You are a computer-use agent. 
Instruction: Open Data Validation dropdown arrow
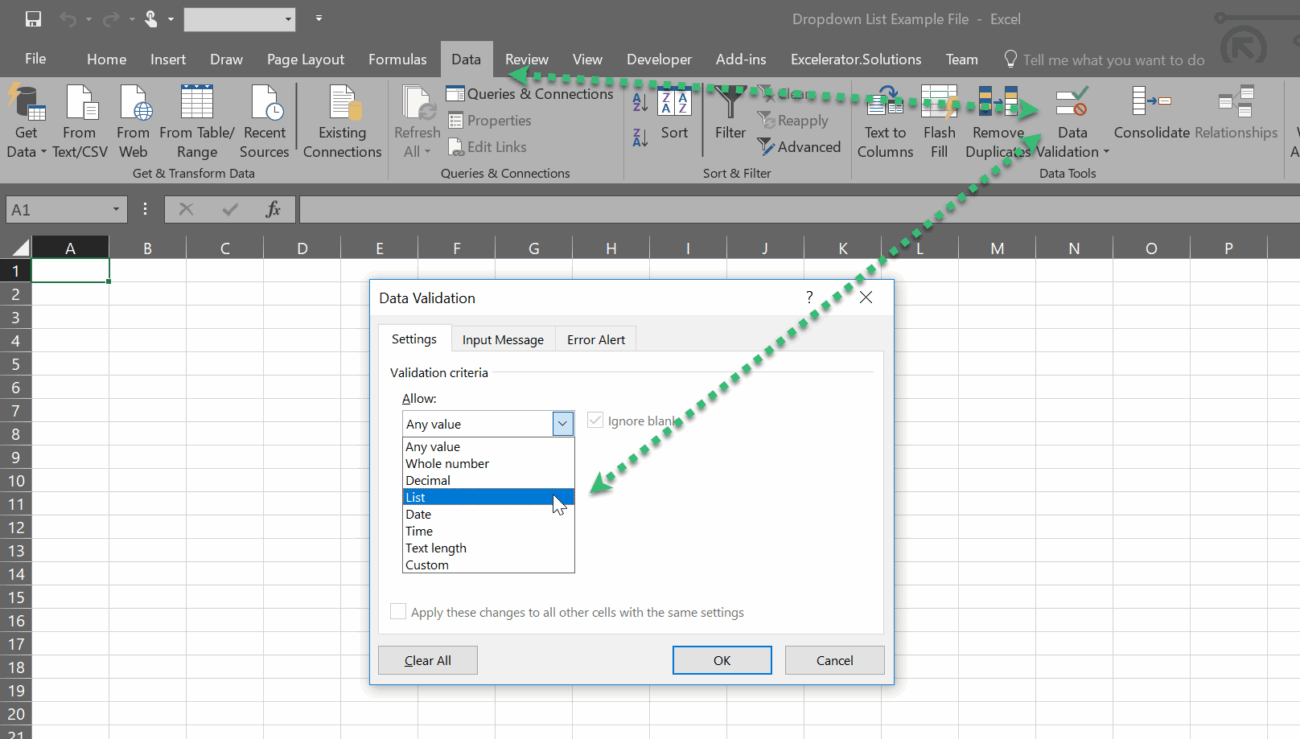[x=1106, y=153]
